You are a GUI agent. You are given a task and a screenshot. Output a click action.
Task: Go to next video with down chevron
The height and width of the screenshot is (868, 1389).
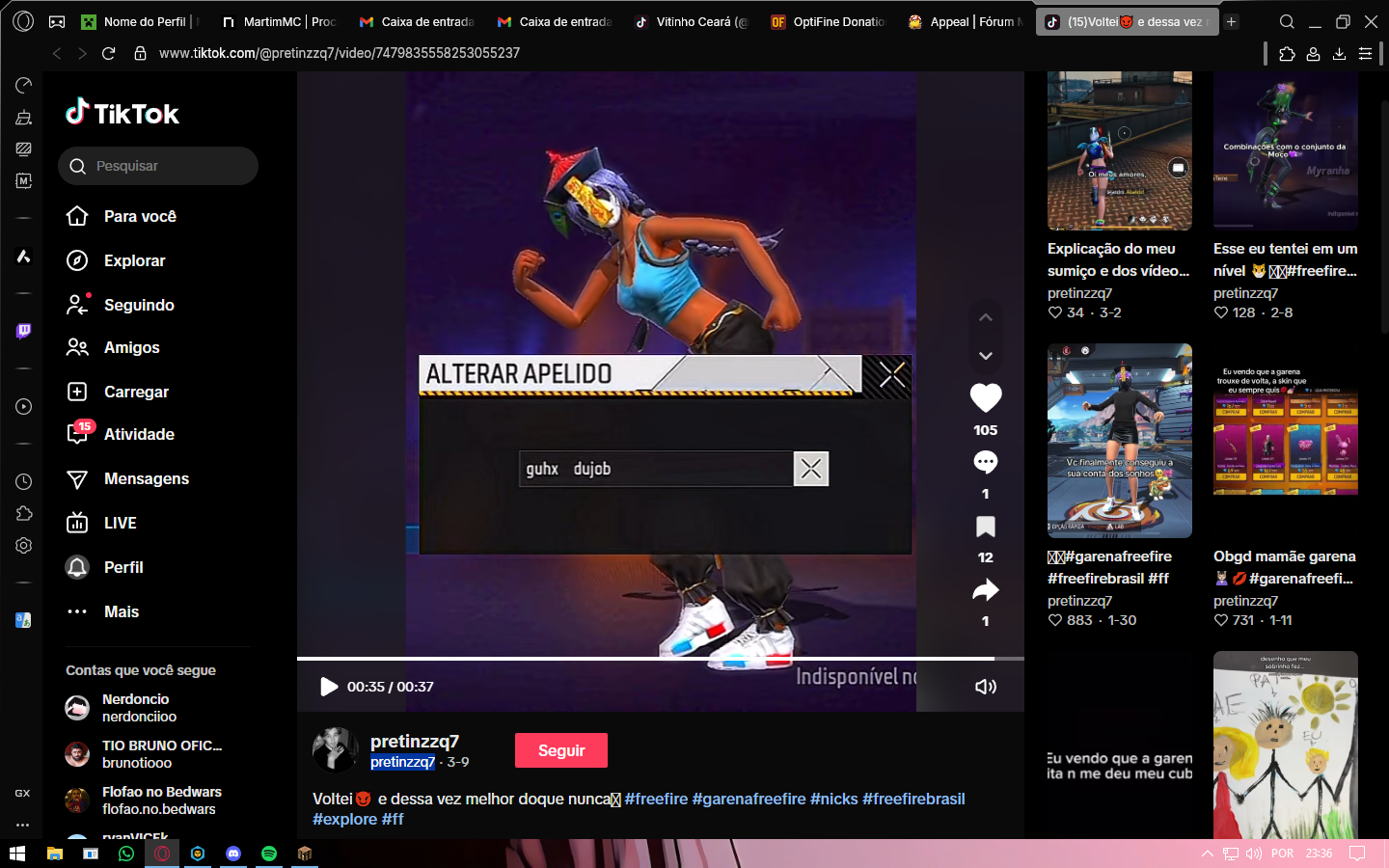point(985,356)
